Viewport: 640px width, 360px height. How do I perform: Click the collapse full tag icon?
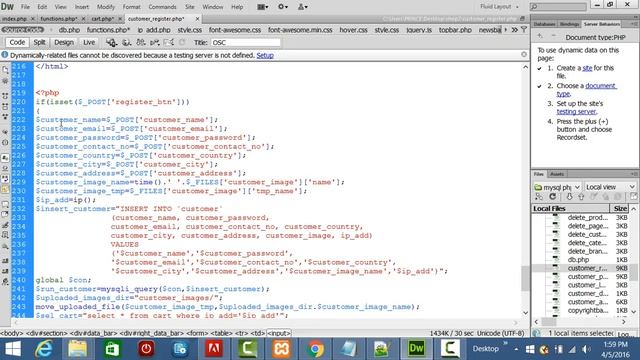tap(5, 95)
